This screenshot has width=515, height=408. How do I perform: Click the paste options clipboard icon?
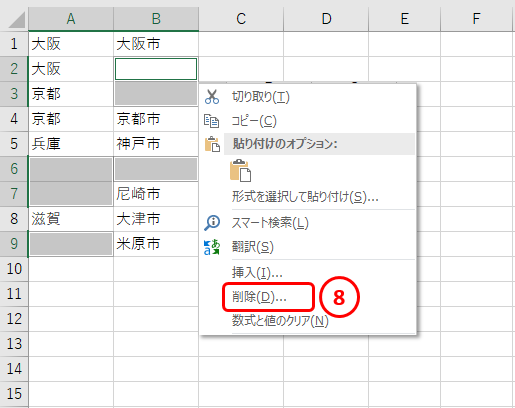point(212,144)
